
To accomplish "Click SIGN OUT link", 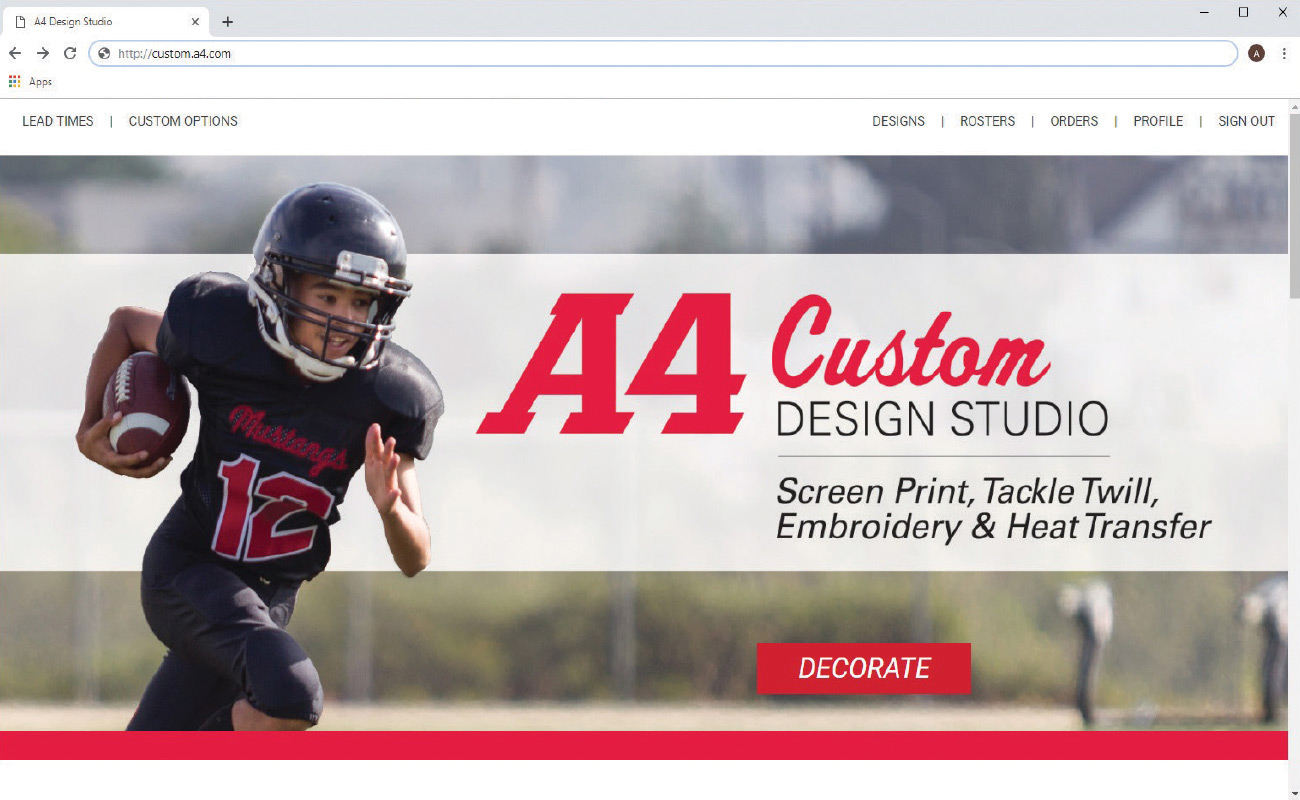I will (x=1246, y=121).
